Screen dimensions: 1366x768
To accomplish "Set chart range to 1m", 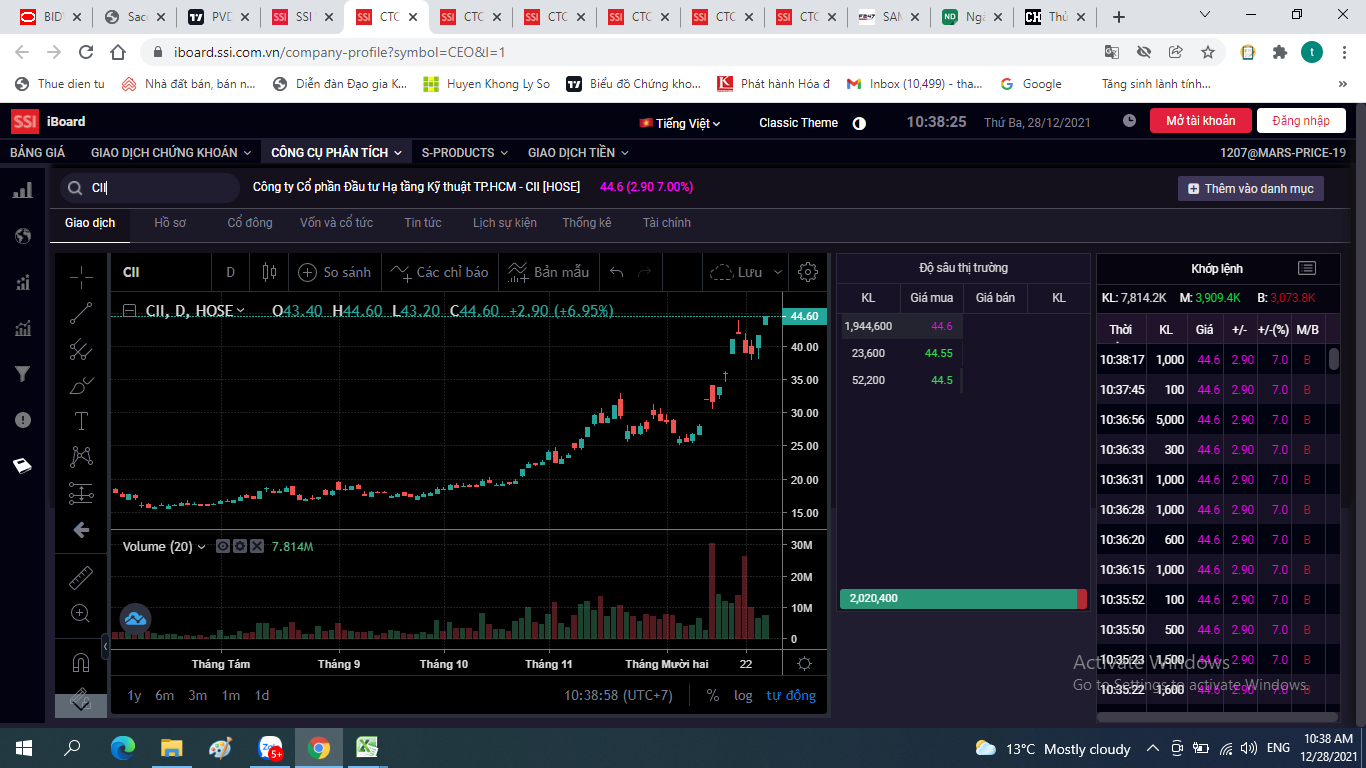I will pos(231,695).
